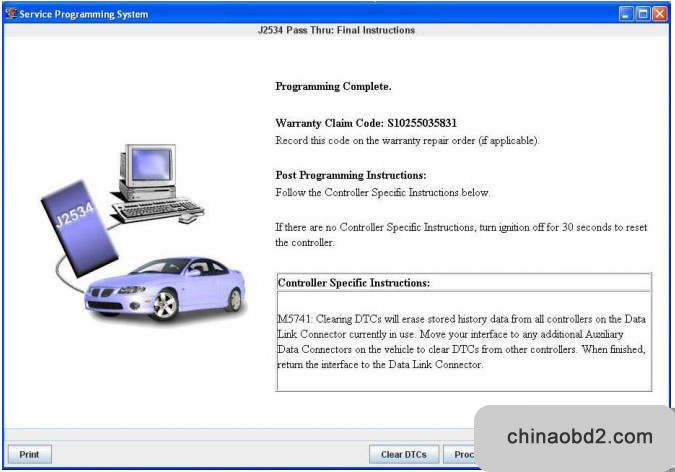Minimize the Service Programming System window
Screen dimensions: 675x472
click(x=626, y=14)
